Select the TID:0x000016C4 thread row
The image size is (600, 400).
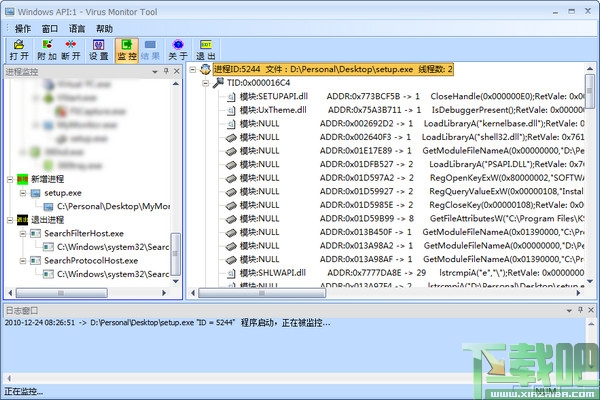click(258, 83)
